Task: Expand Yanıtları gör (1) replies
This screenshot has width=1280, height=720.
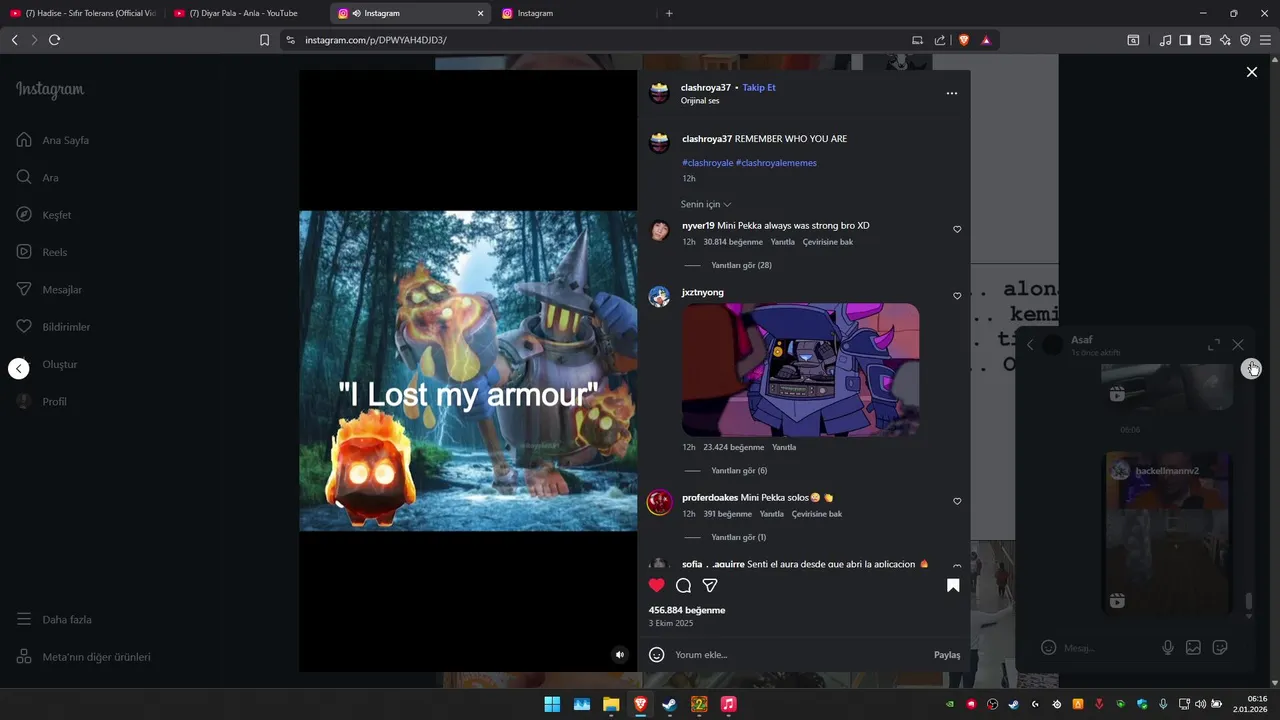Action: (738, 537)
